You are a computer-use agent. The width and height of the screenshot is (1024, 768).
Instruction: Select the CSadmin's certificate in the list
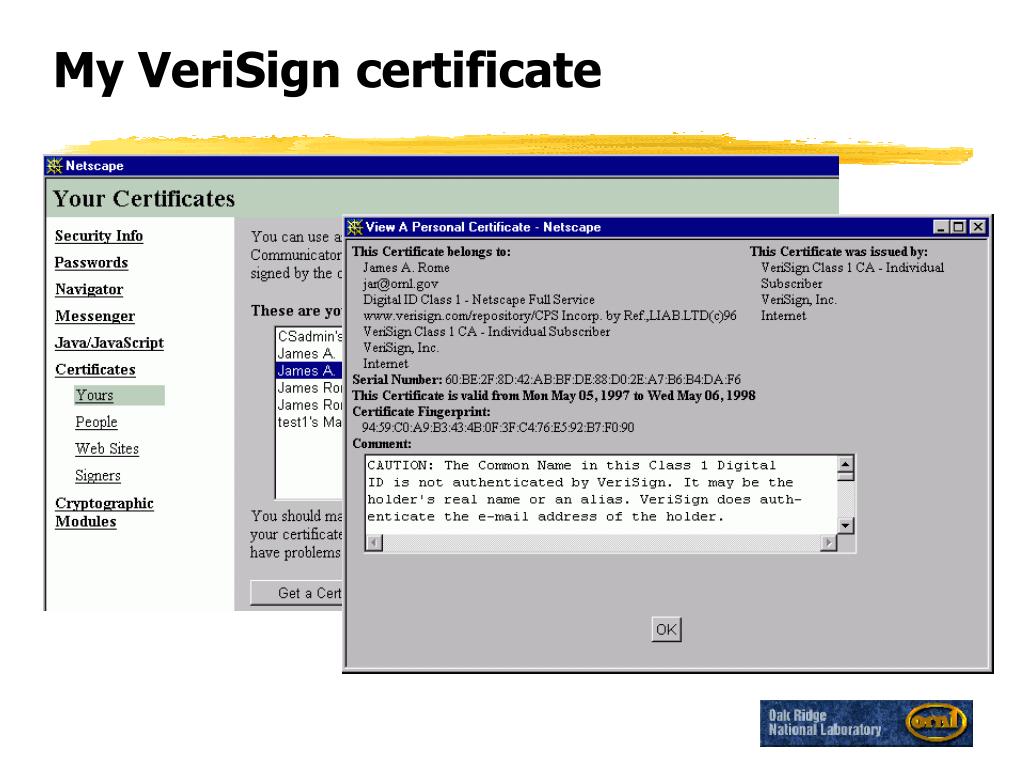(310, 336)
